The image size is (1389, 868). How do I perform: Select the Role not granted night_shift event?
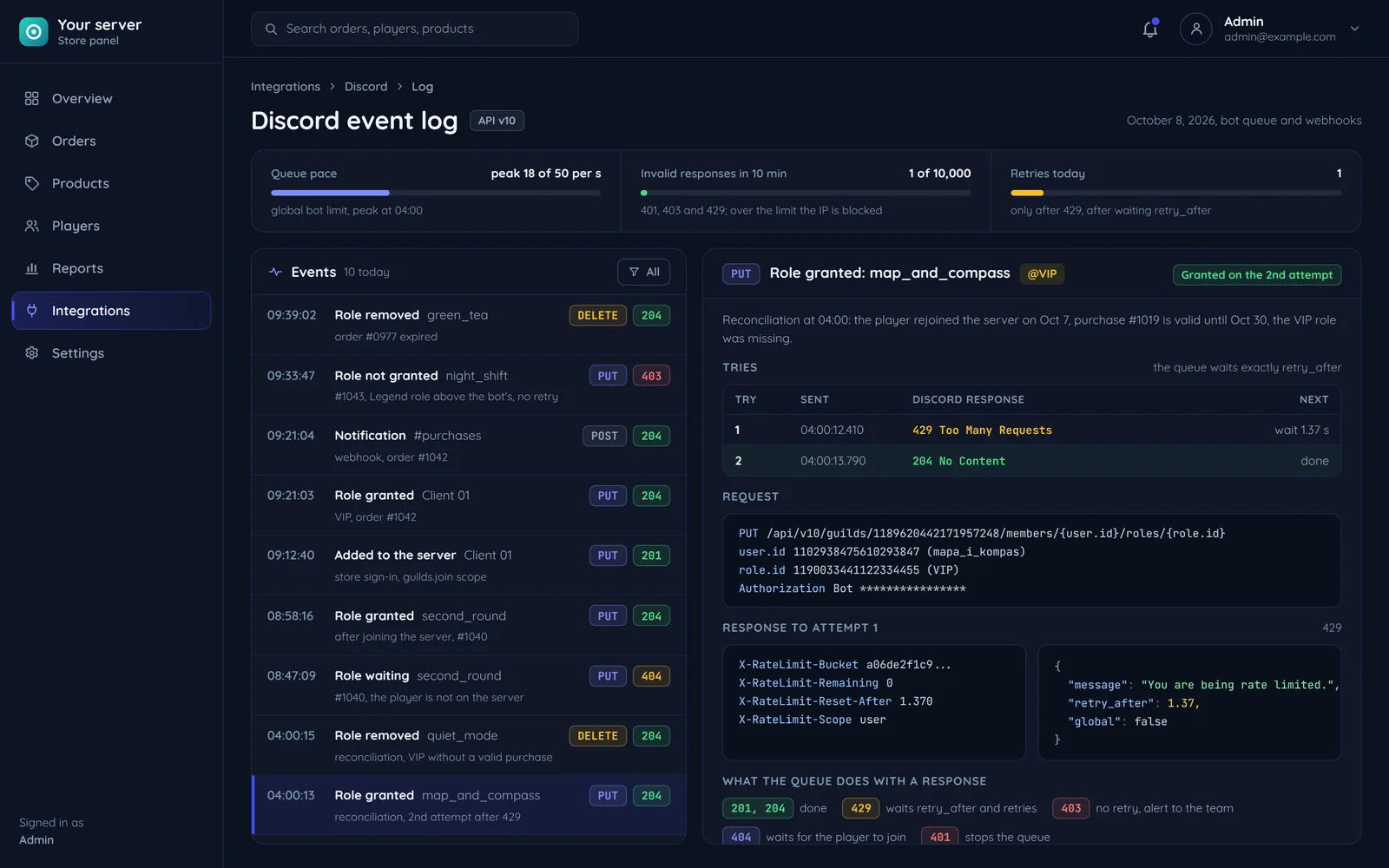pos(469,385)
